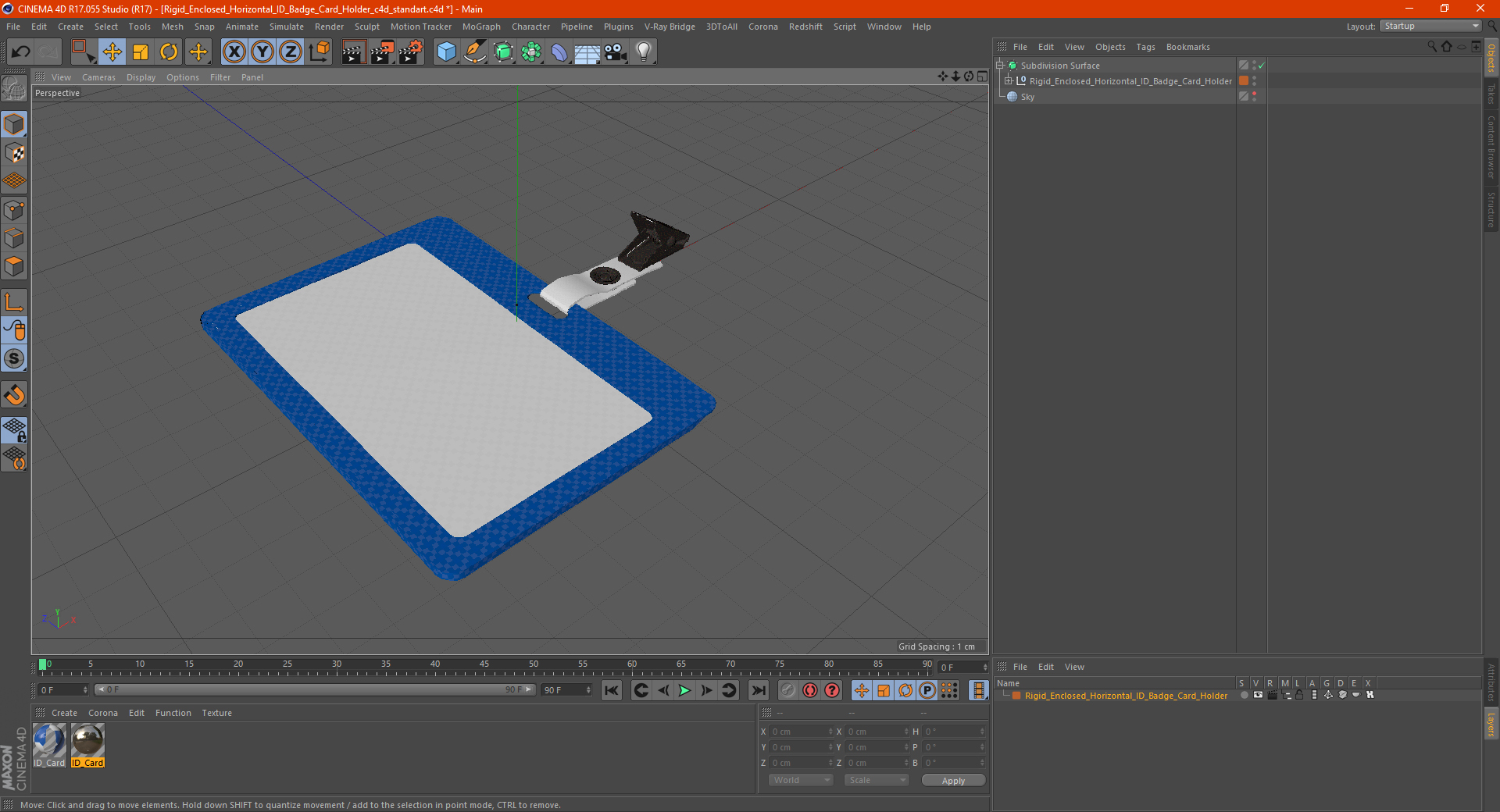The width and height of the screenshot is (1500, 812).
Task: Open the Objects side tab
Action: point(1491,58)
